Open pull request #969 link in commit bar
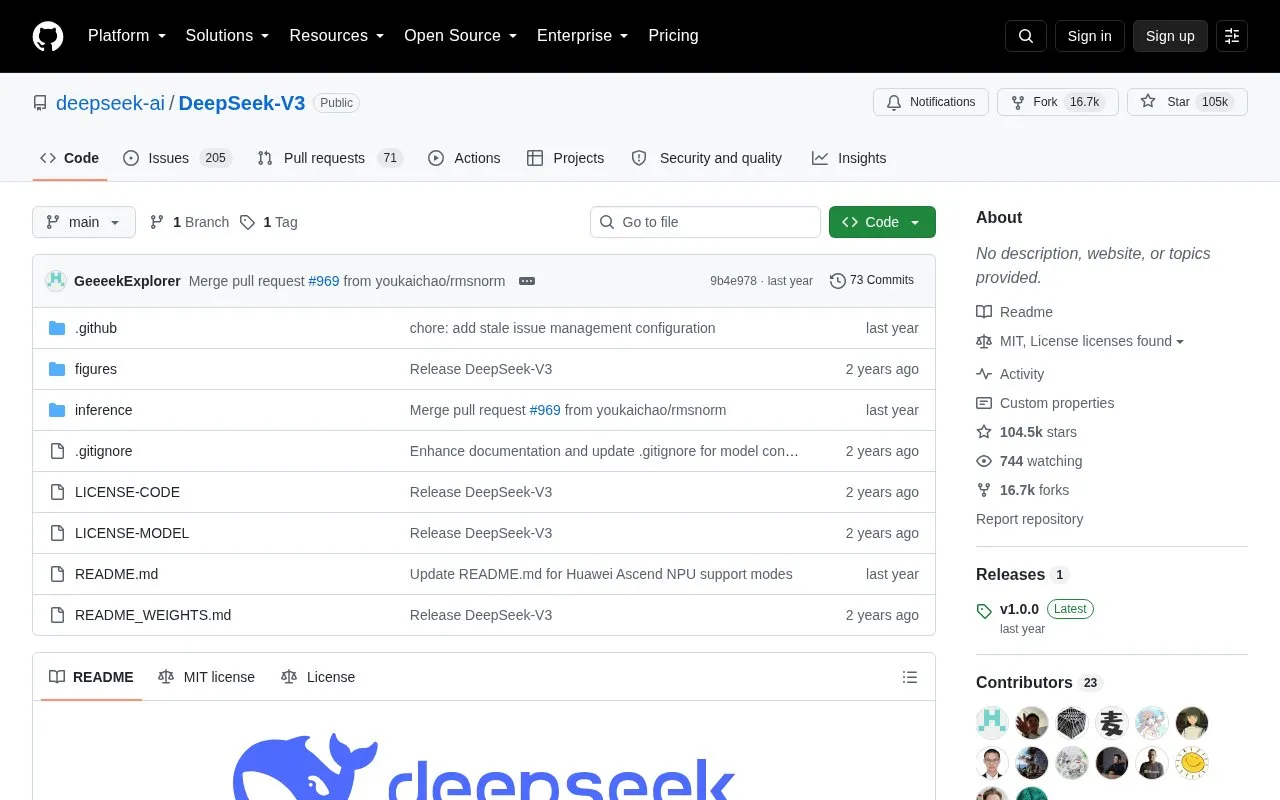Screen dimensions: 1280x800 [x=324, y=281]
